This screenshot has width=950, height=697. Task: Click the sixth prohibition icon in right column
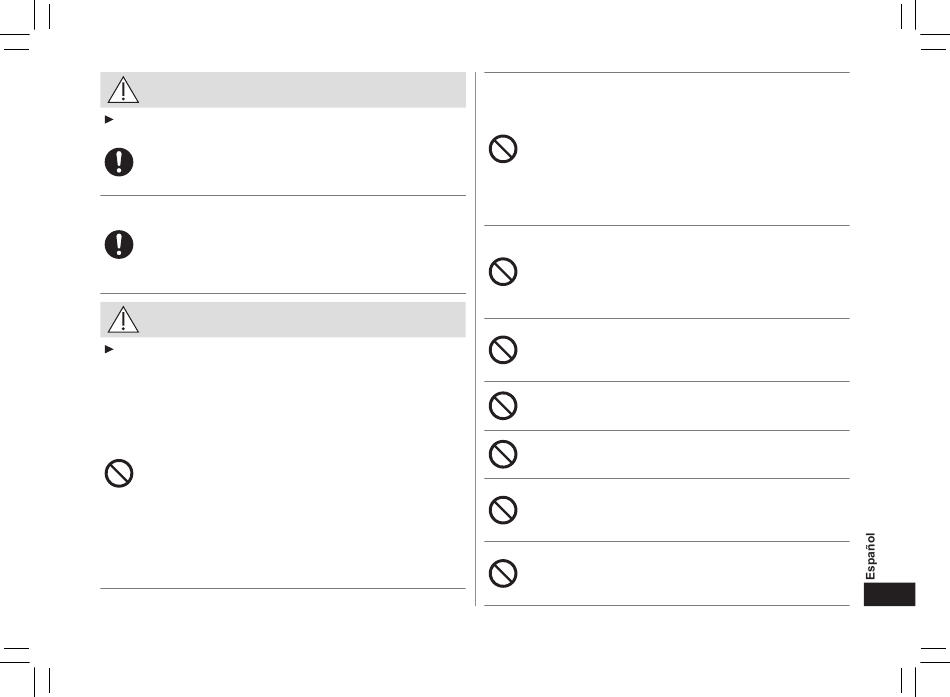[503, 510]
